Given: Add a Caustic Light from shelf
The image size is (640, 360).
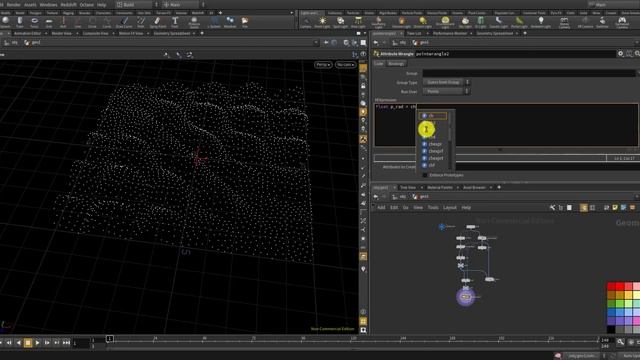Looking at the screenshot, I should coord(498,22).
